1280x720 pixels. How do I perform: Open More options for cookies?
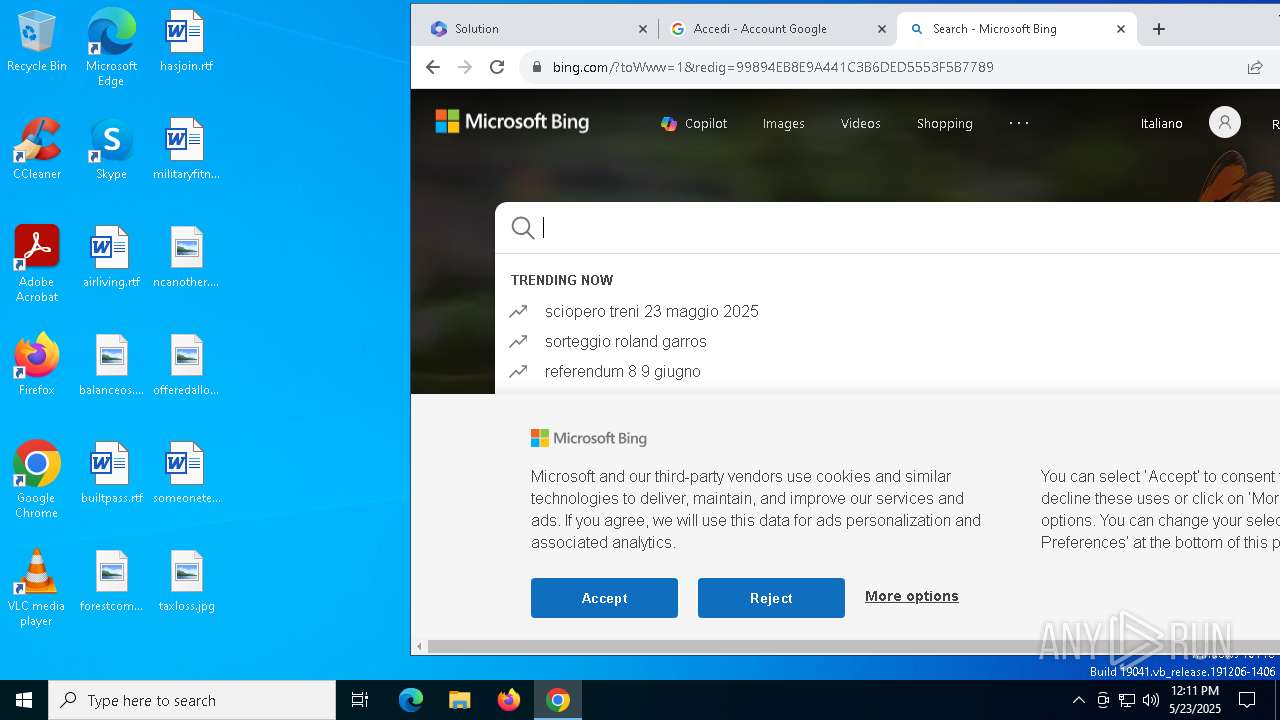(912, 596)
